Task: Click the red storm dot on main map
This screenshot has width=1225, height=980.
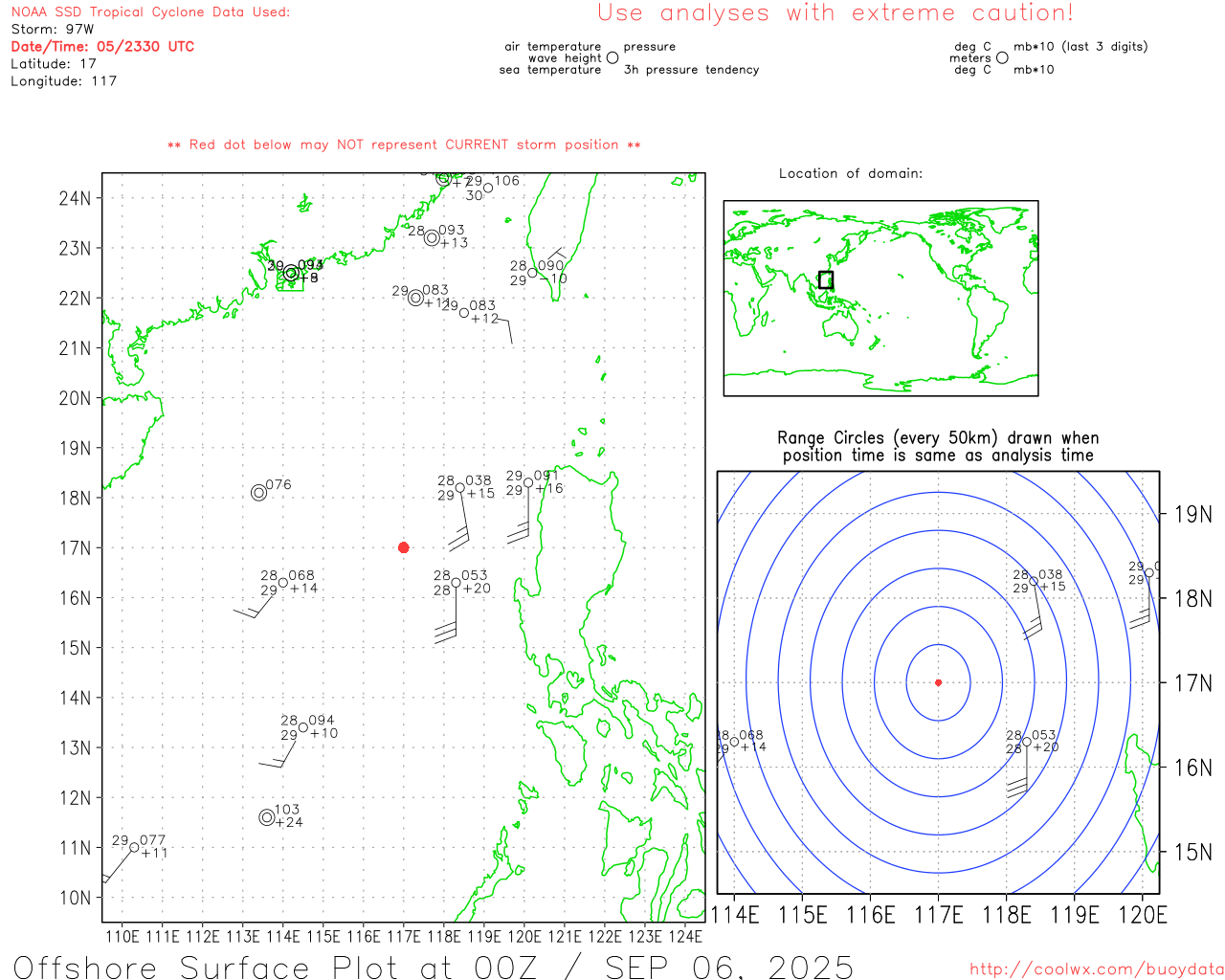Action: [x=403, y=547]
